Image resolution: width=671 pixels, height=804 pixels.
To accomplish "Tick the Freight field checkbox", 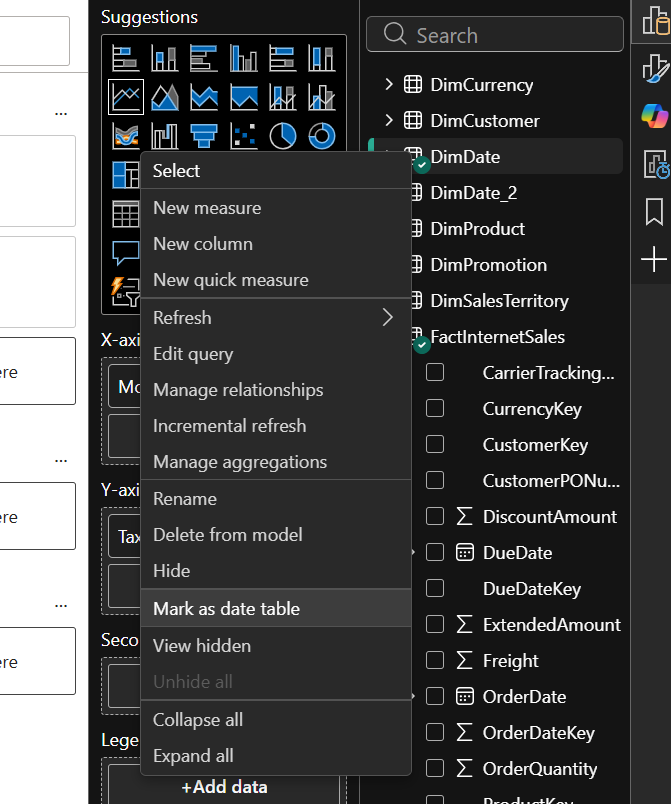I will click(435, 661).
